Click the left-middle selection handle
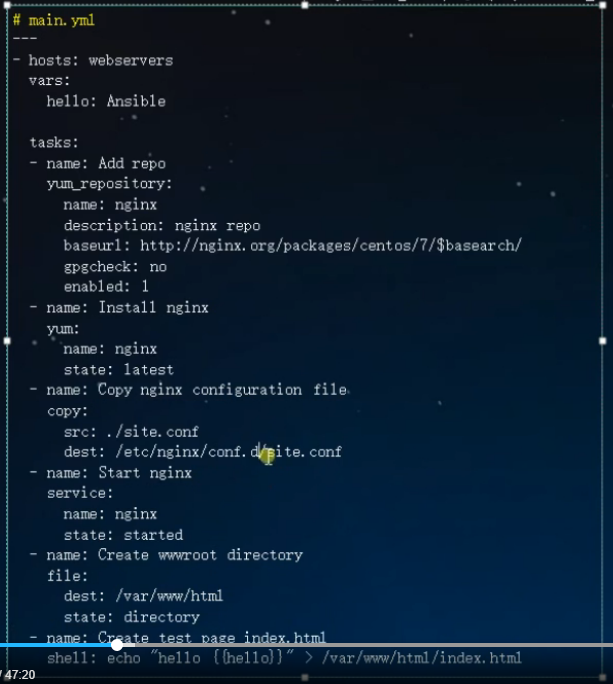 coord(7,341)
